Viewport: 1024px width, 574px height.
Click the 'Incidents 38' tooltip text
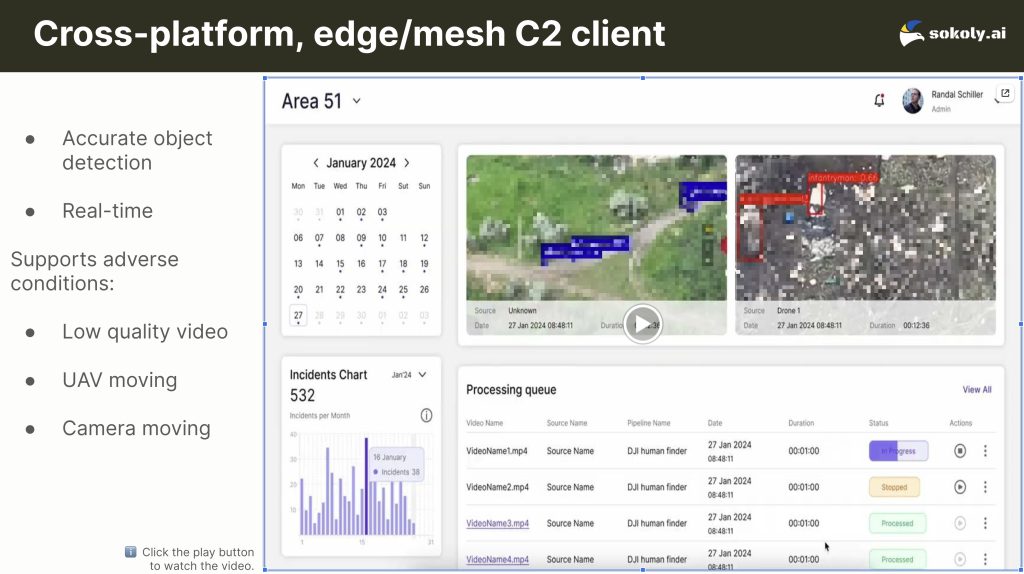click(400, 472)
